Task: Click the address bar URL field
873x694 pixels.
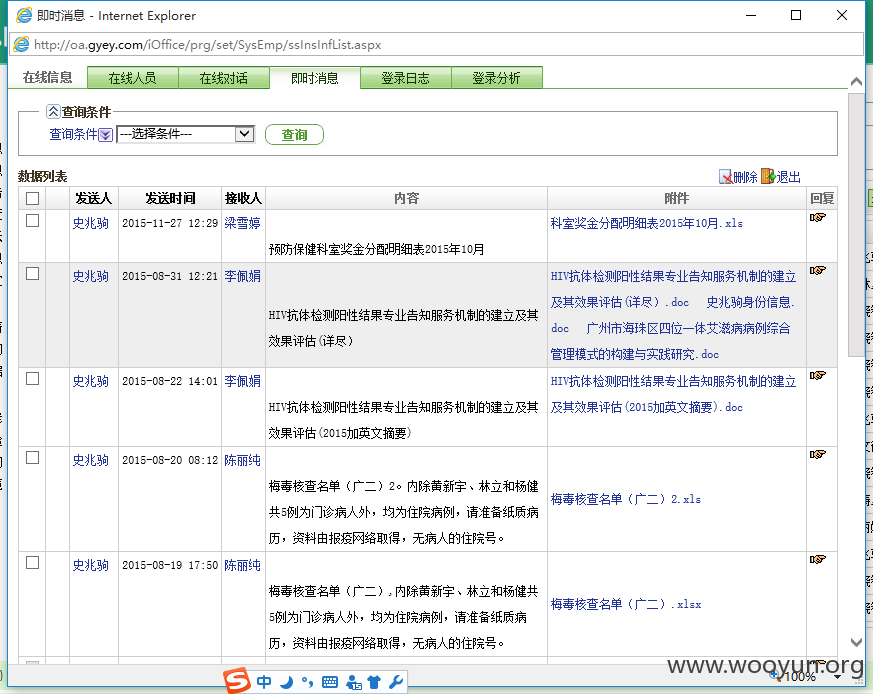Action: 436,45
